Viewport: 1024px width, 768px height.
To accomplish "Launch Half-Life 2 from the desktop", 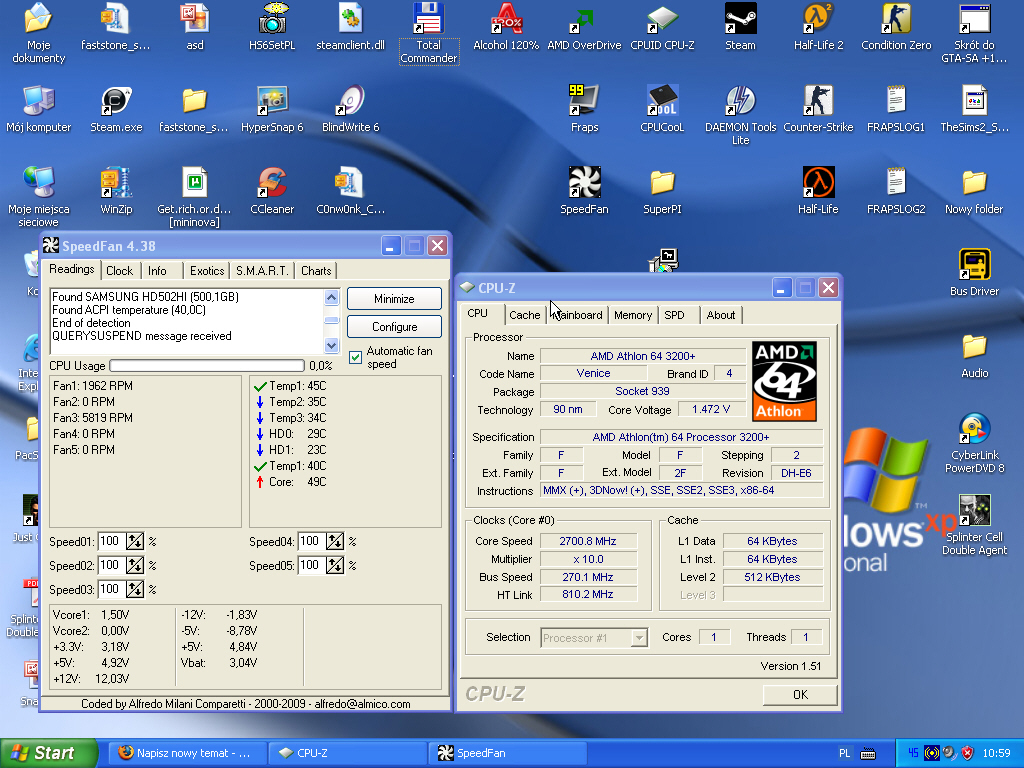I will point(818,21).
